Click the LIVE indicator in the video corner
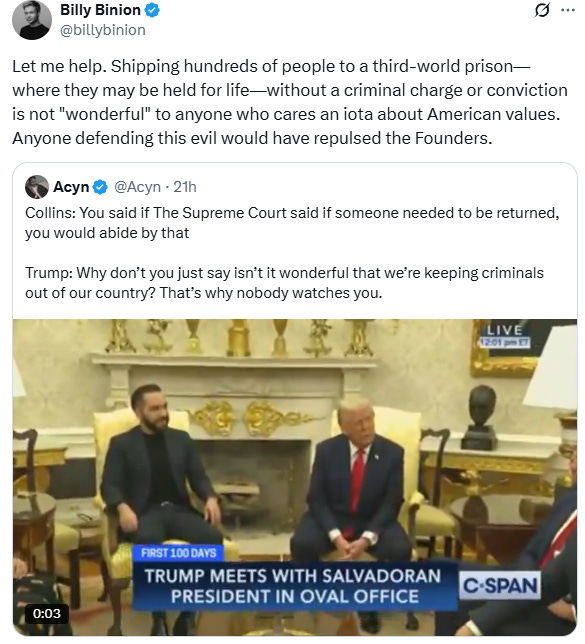The image size is (585, 644). (505, 330)
